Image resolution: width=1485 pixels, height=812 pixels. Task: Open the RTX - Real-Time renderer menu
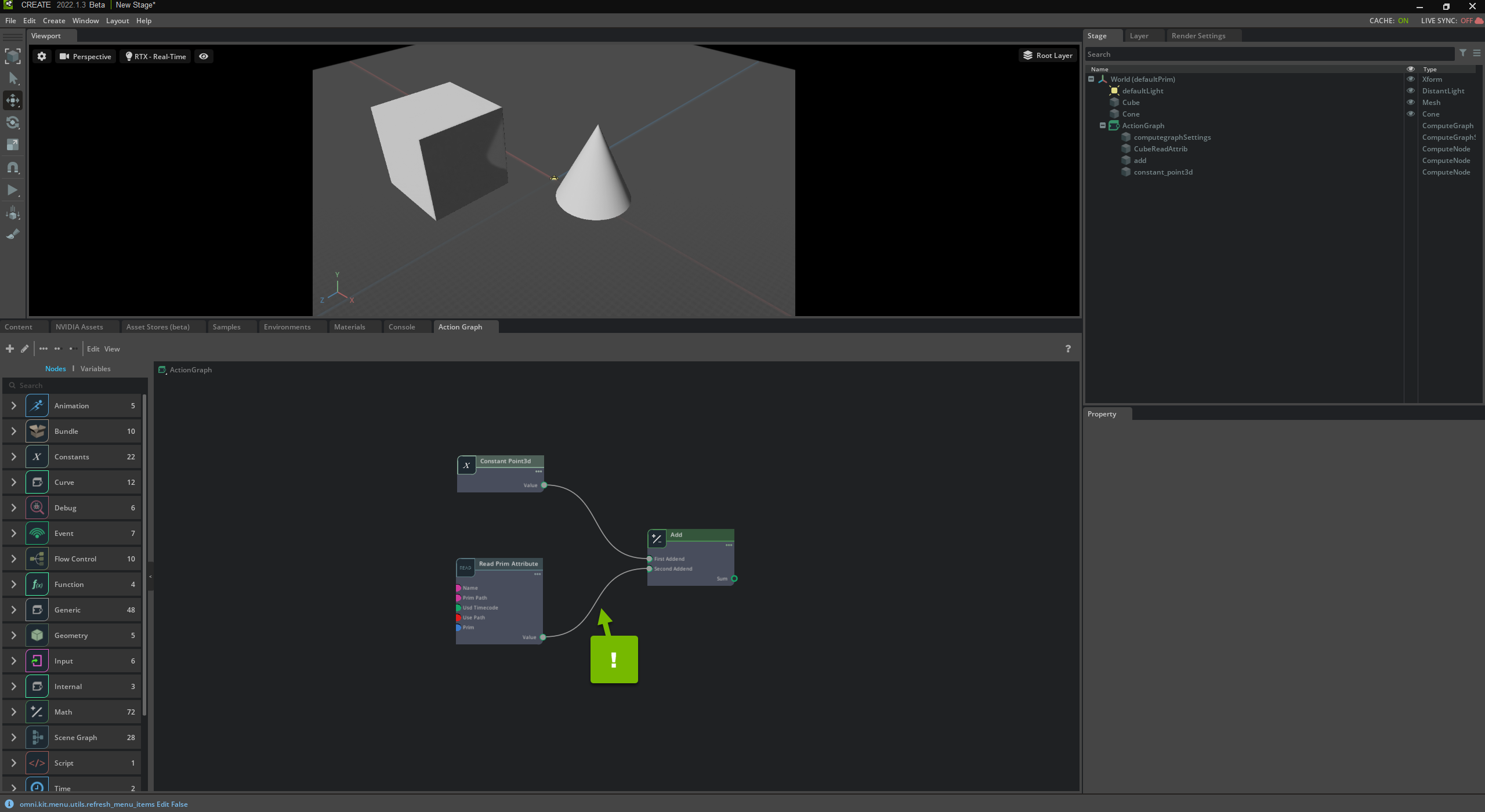[155, 56]
